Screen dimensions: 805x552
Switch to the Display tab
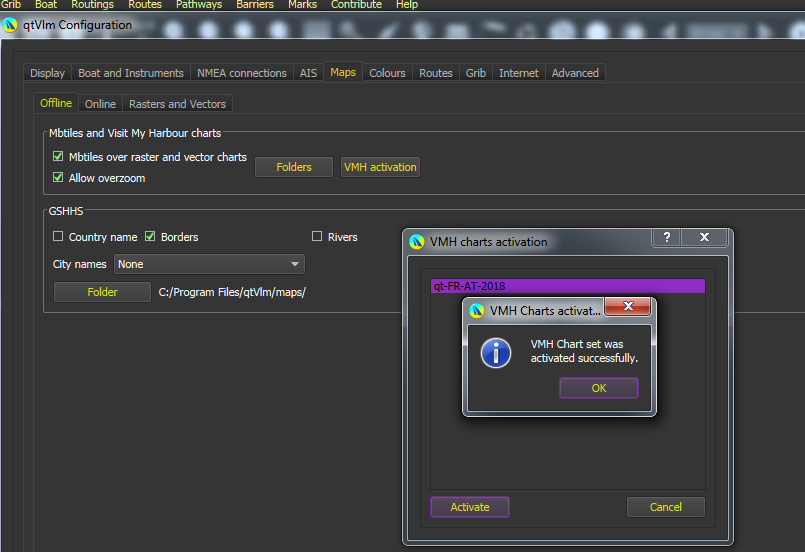[47, 73]
